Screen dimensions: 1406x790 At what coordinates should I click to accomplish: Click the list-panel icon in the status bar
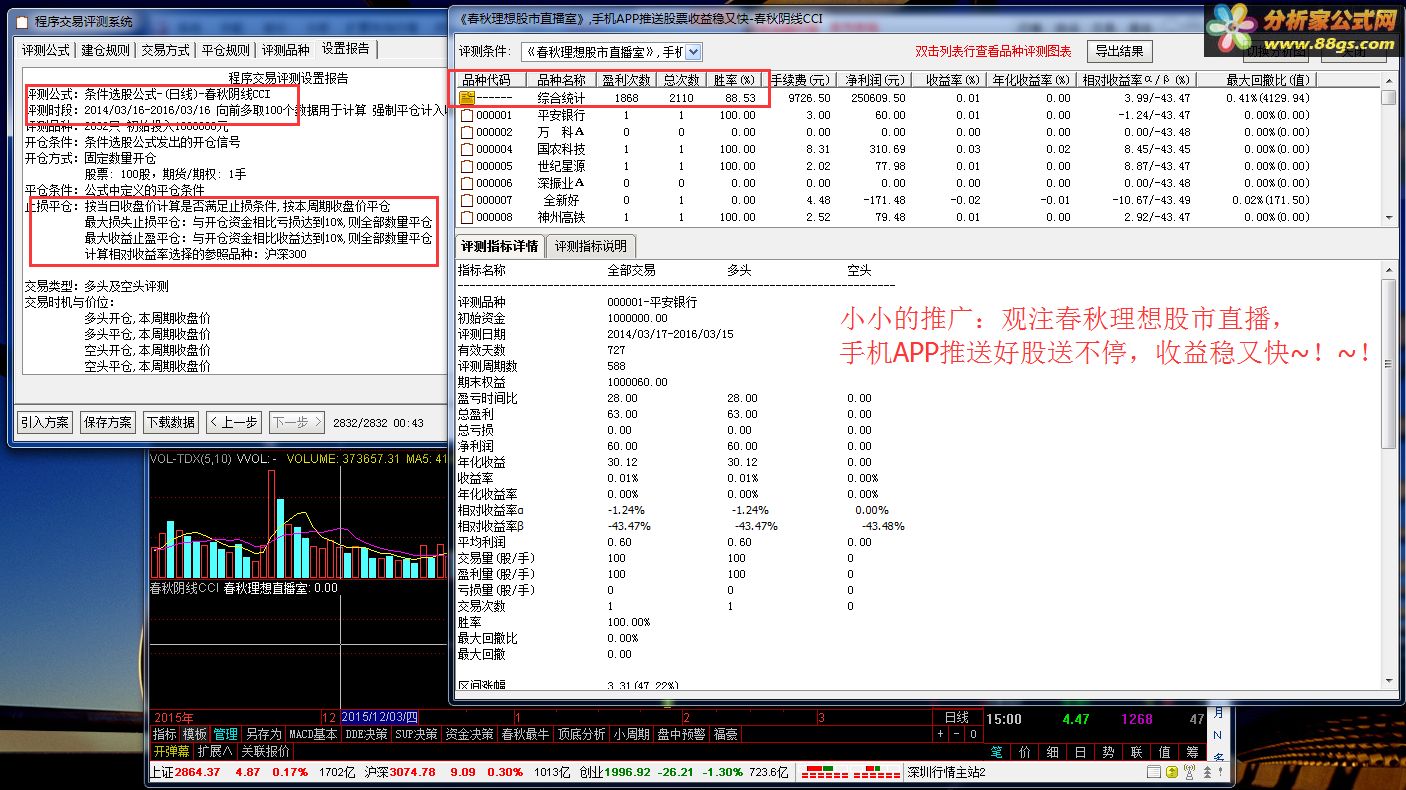[x=1155, y=772]
